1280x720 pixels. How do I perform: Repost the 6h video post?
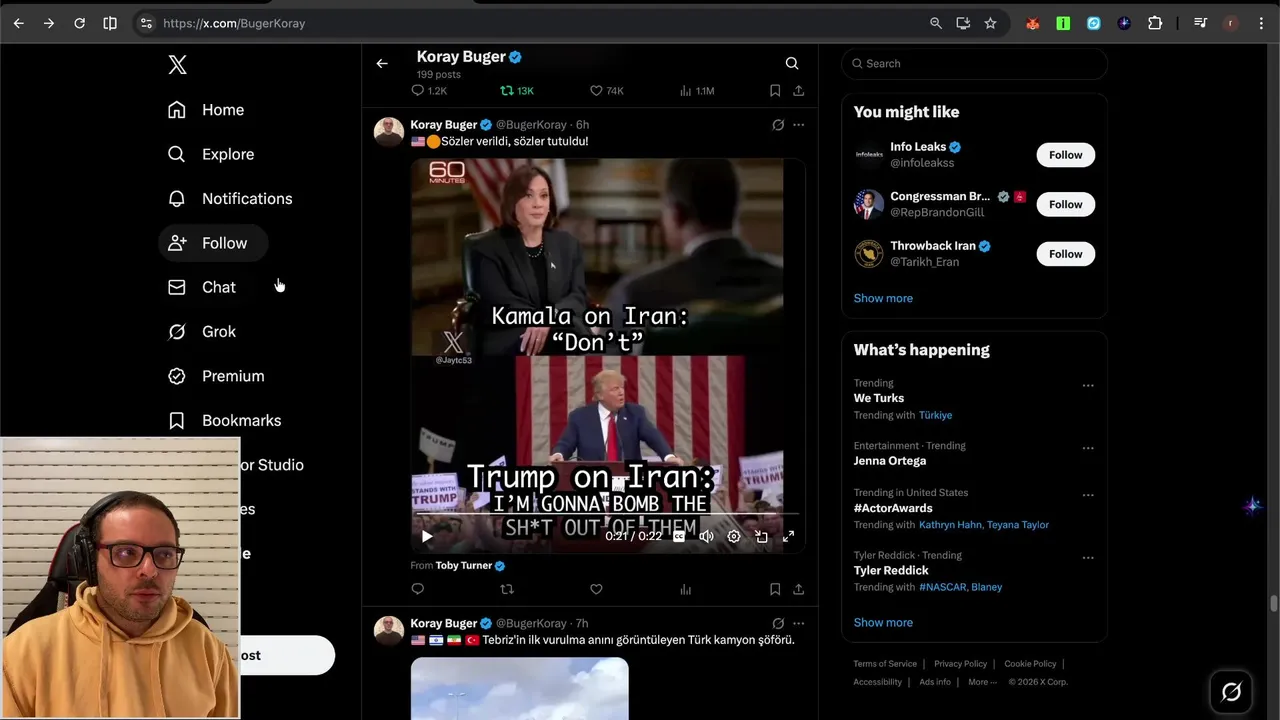(x=507, y=589)
